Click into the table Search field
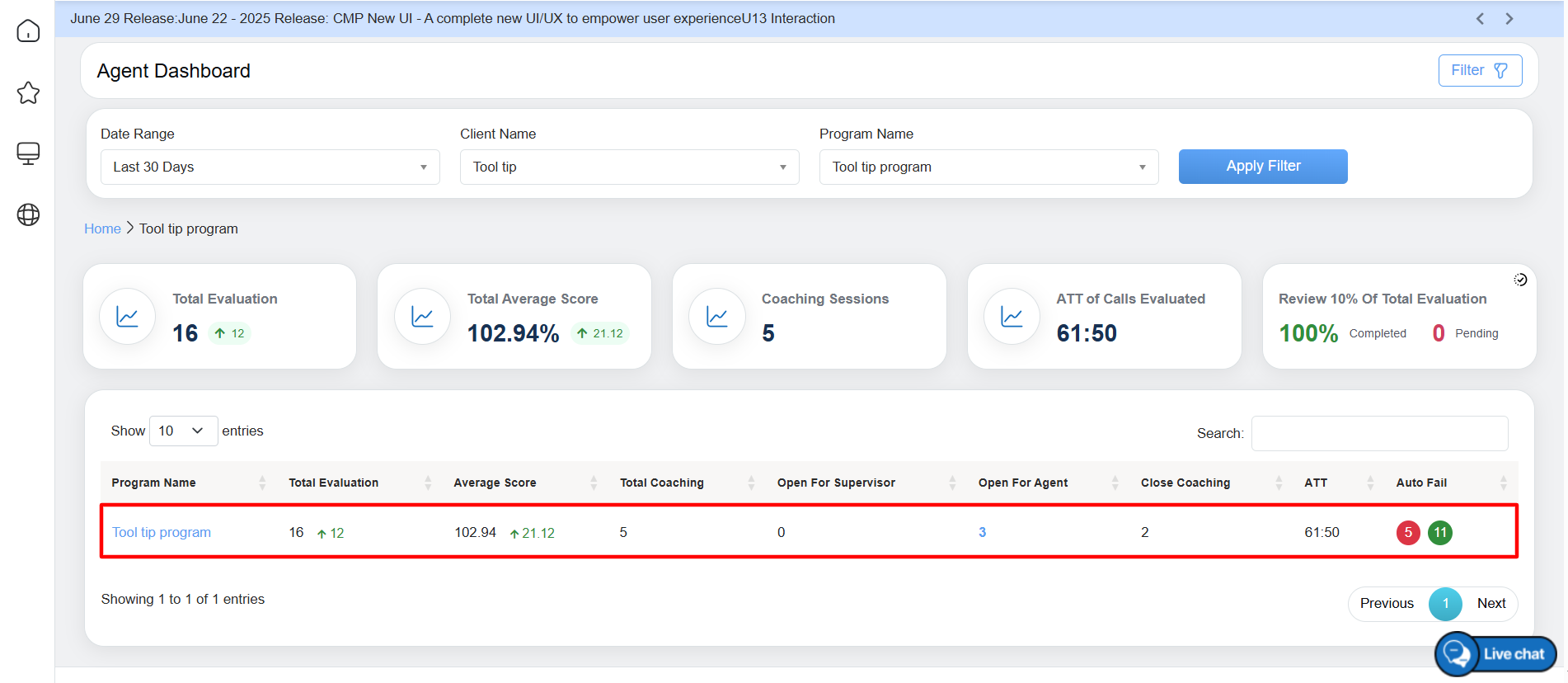 (x=1379, y=433)
